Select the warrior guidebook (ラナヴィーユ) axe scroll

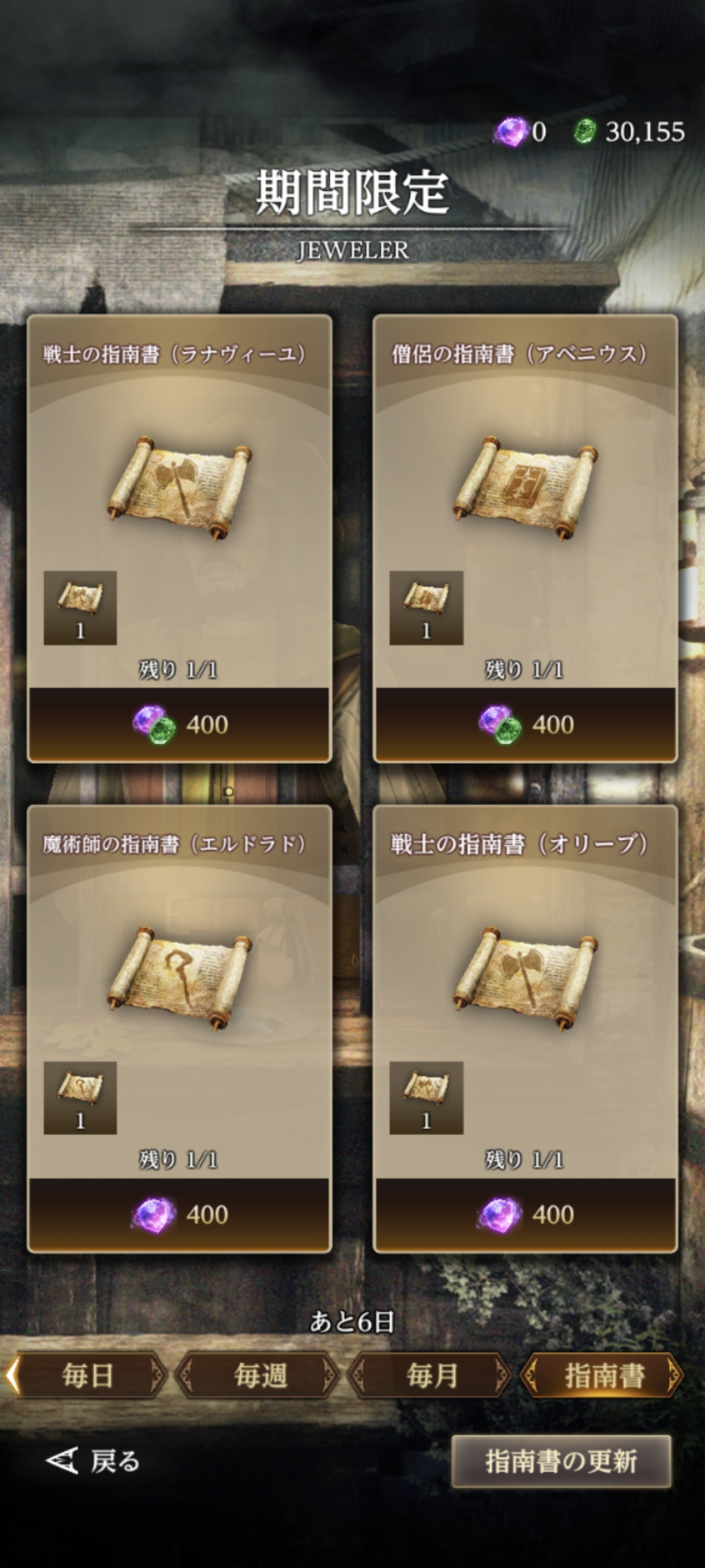pyautogui.click(x=180, y=486)
